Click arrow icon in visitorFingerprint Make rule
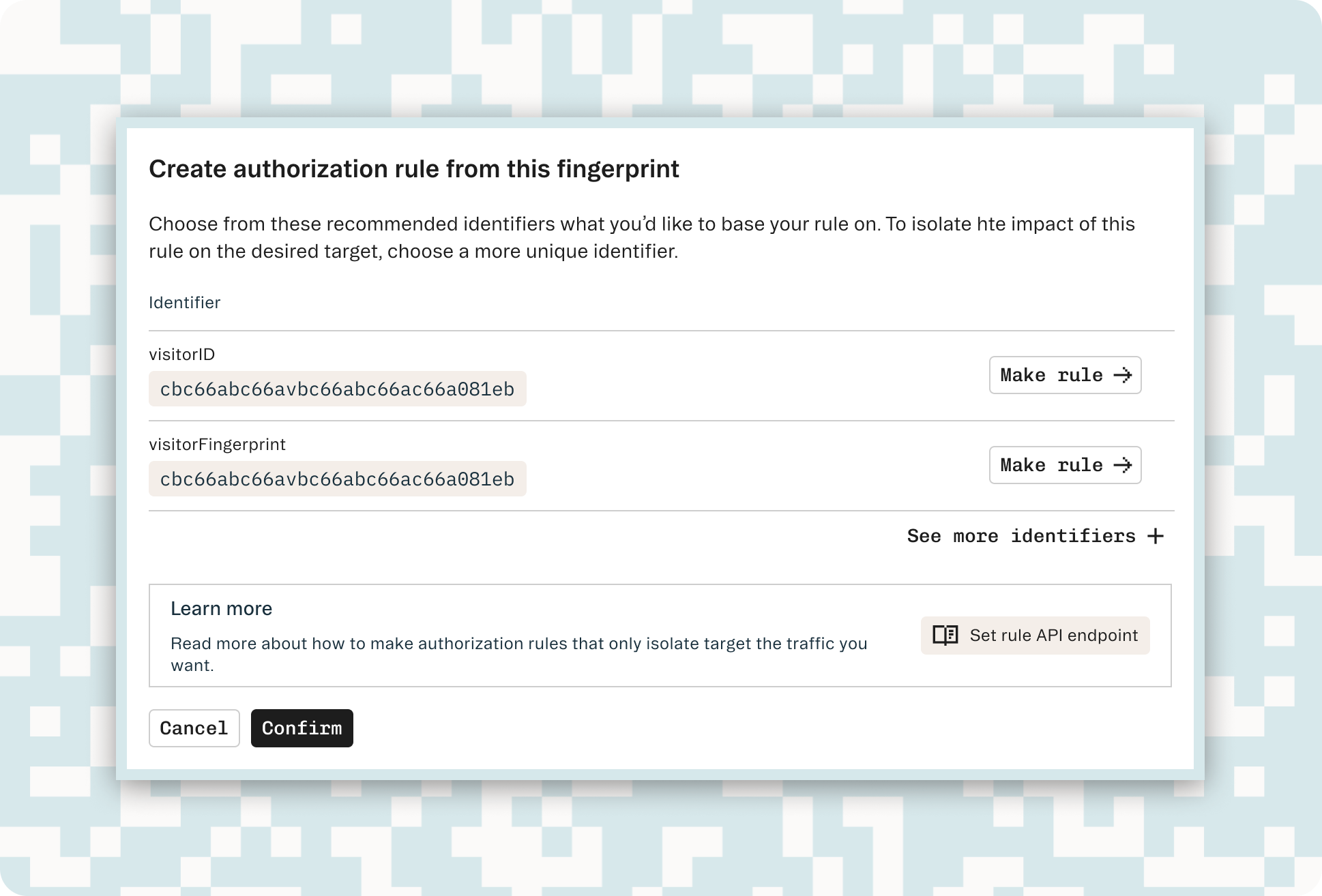Image resolution: width=1322 pixels, height=896 pixels. 1122,465
